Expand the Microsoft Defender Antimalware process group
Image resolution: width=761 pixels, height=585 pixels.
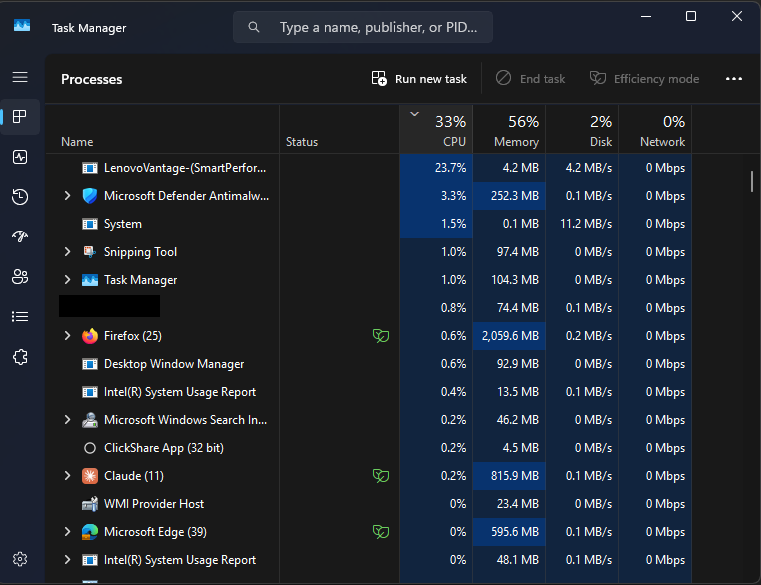click(x=67, y=196)
